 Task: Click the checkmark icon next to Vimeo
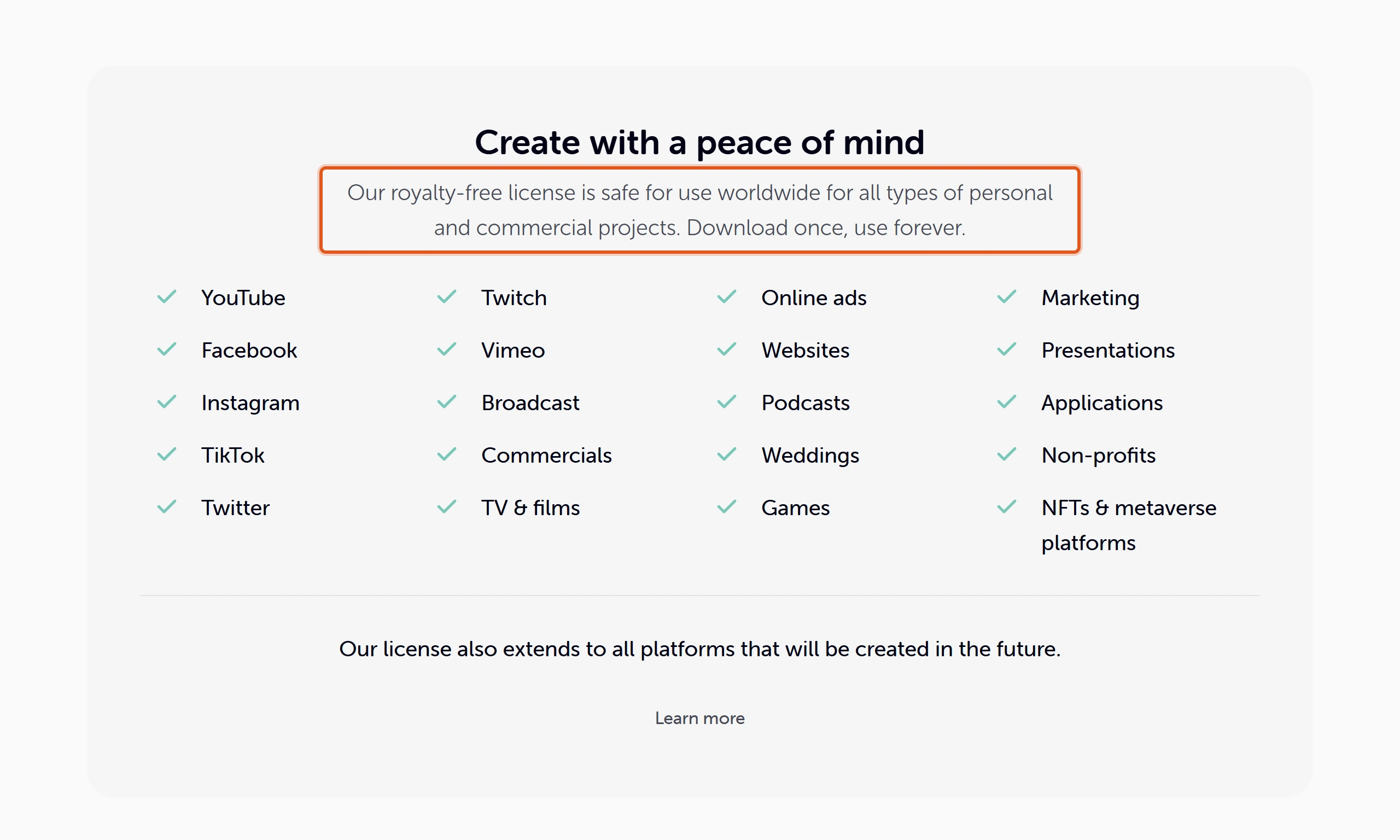click(446, 349)
